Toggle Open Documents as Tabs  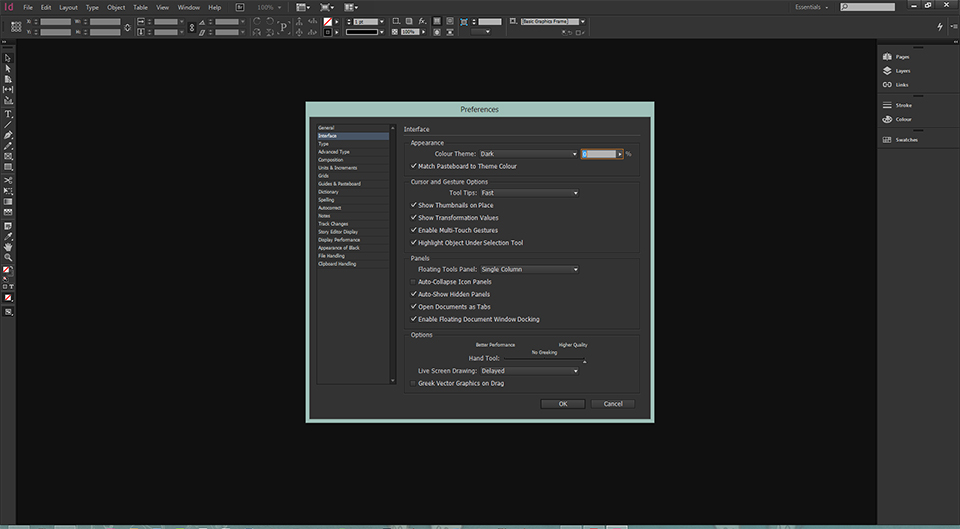click(414, 307)
